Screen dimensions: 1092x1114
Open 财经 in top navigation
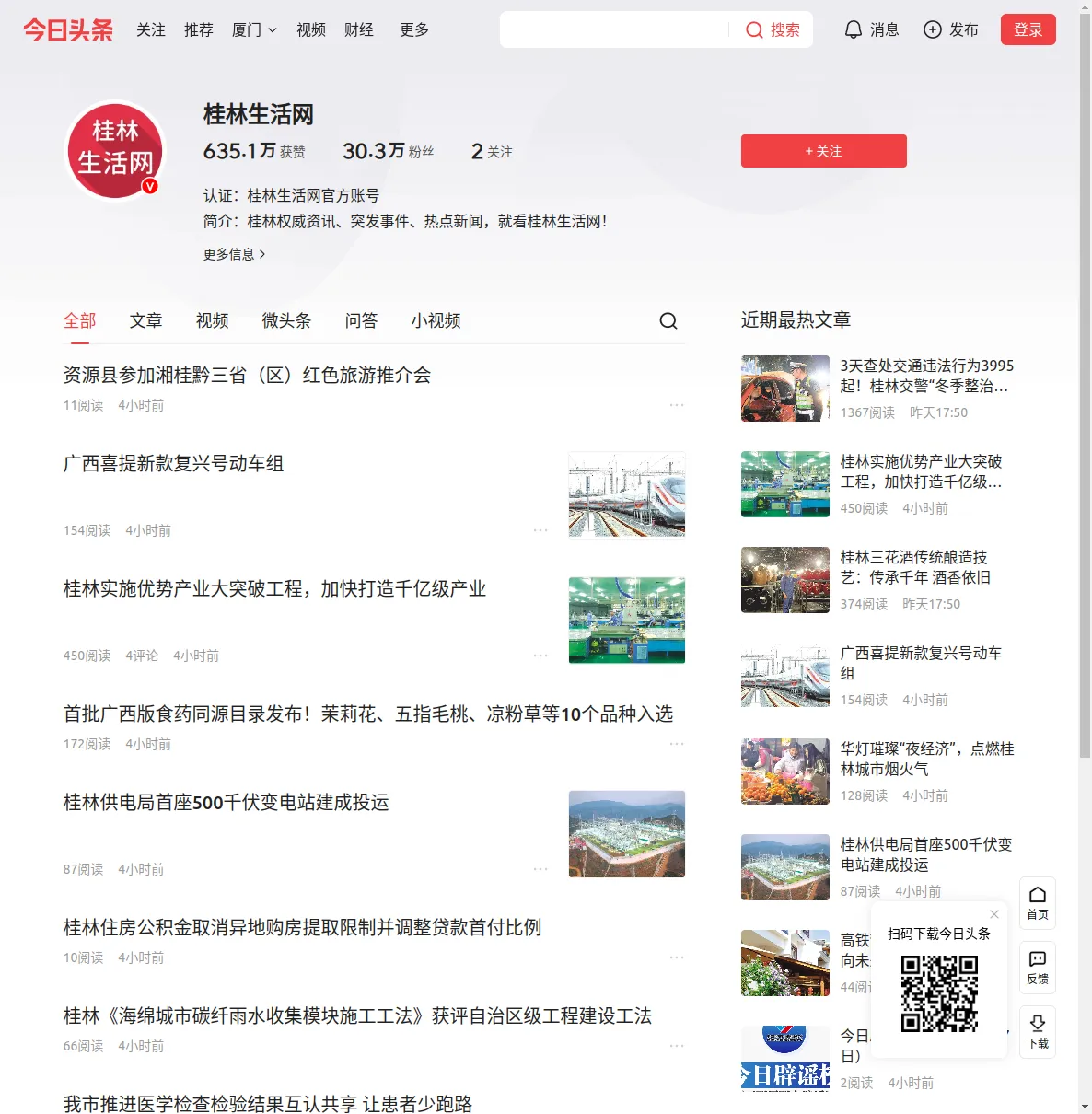[x=359, y=30]
